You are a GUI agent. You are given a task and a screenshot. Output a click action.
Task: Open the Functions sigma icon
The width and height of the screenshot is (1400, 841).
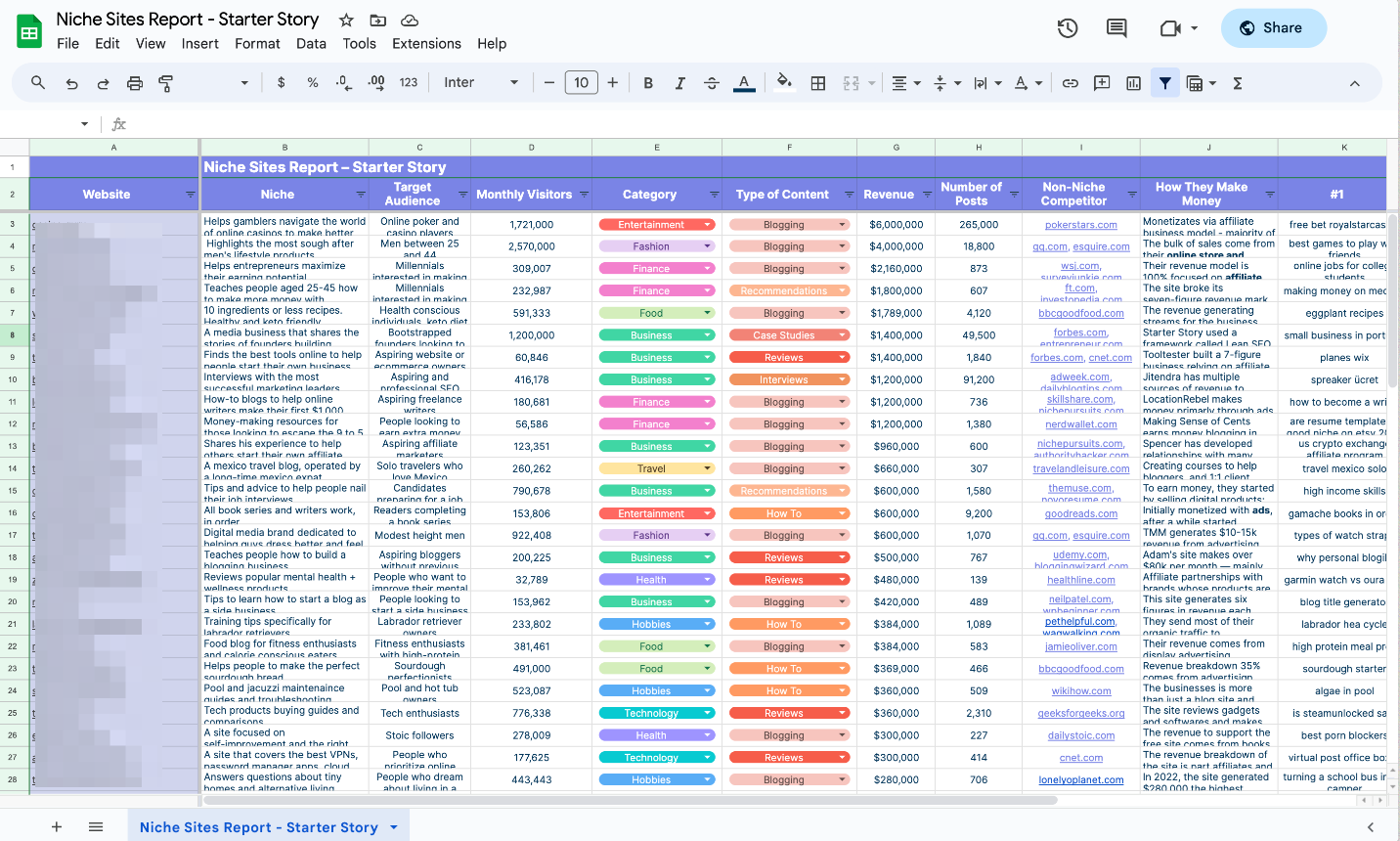coord(1238,83)
